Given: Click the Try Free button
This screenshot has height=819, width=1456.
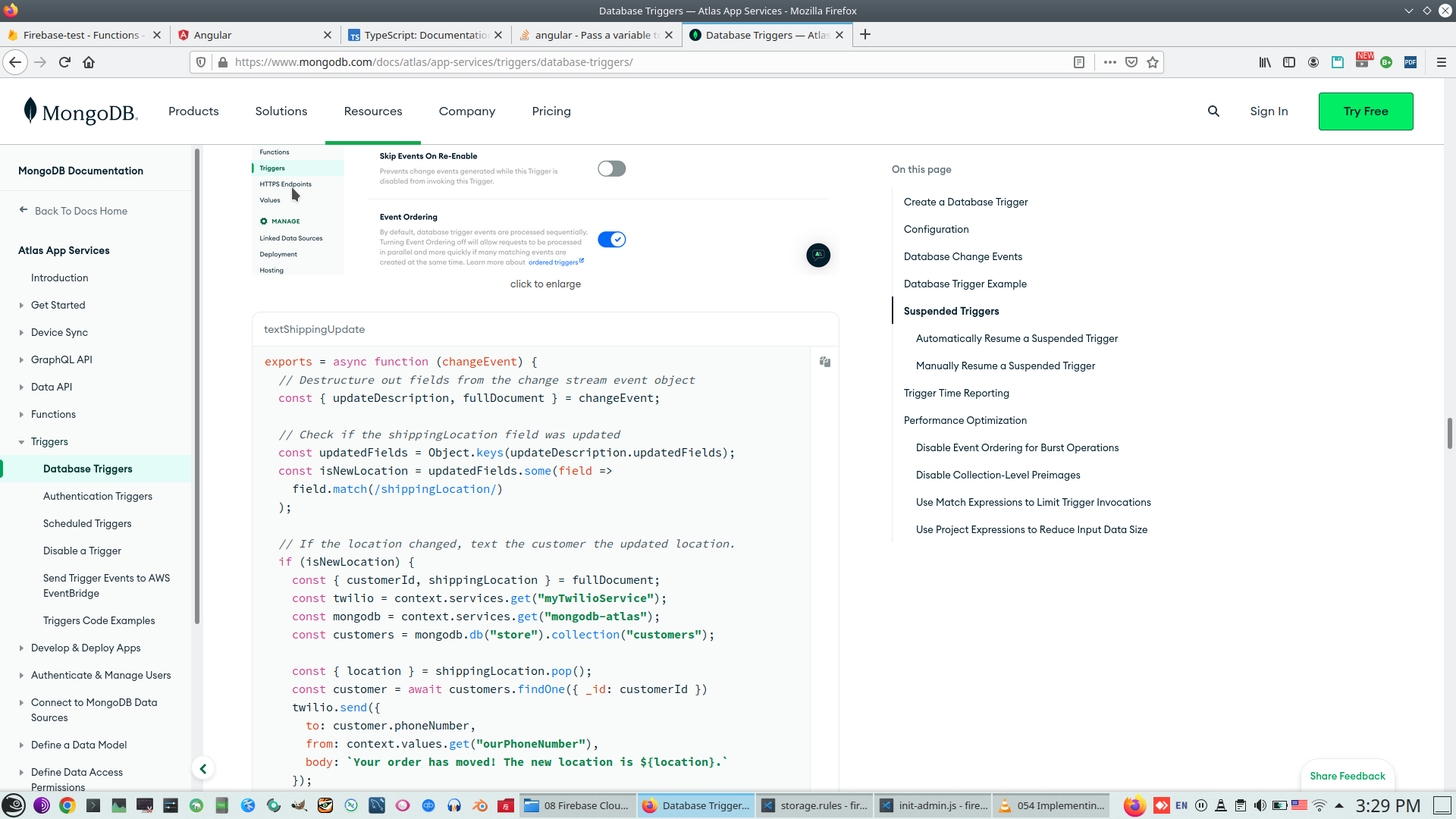Looking at the screenshot, I should 1365,111.
